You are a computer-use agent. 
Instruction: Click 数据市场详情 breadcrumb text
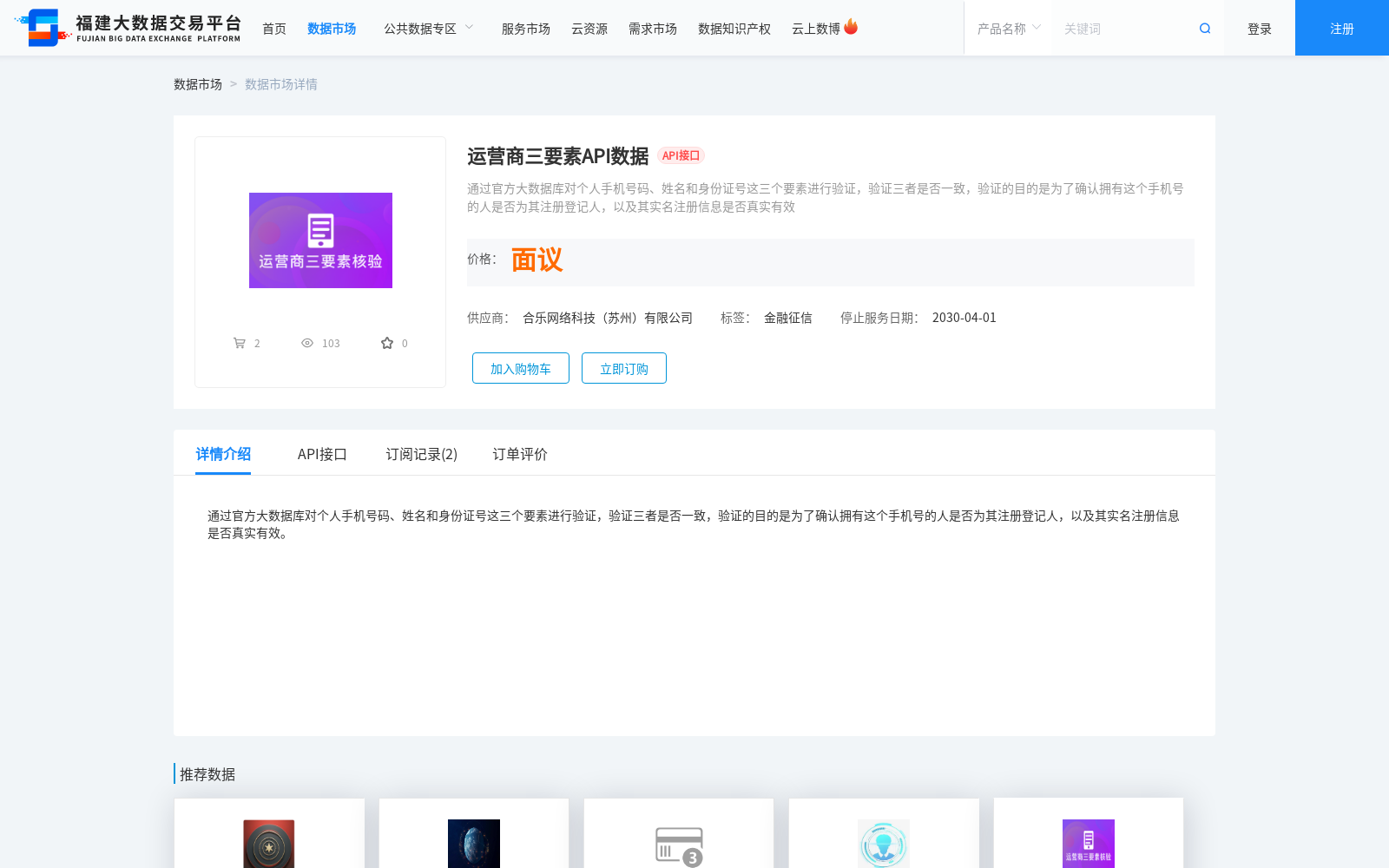point(281,84)
